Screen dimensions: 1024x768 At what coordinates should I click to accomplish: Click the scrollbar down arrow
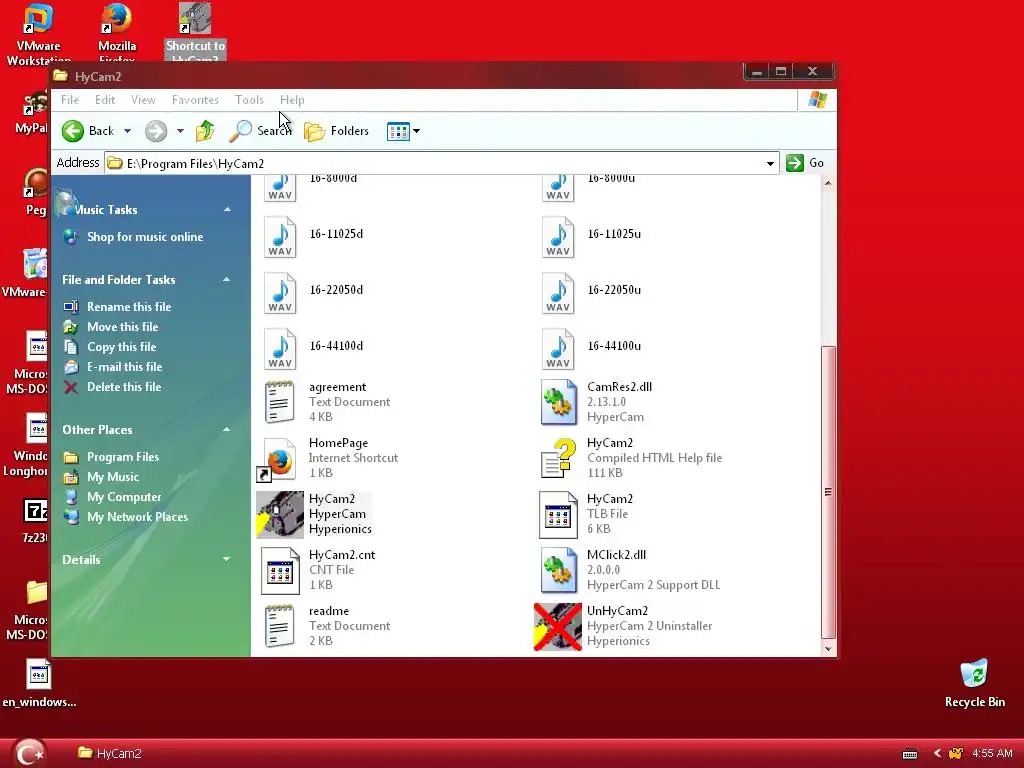point(828,648)
